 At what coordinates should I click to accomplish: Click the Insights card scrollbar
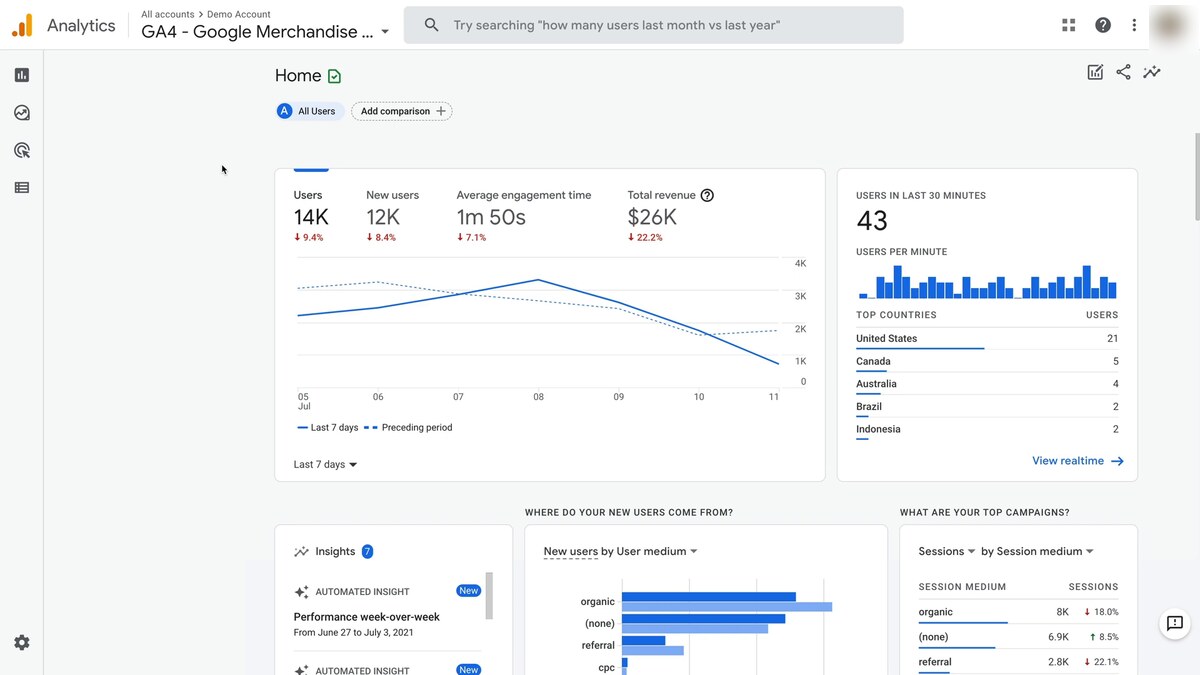(489, 596)
